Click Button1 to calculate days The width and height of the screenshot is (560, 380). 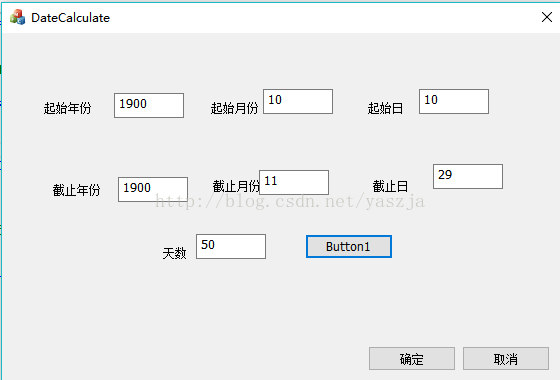pos(349,246)
